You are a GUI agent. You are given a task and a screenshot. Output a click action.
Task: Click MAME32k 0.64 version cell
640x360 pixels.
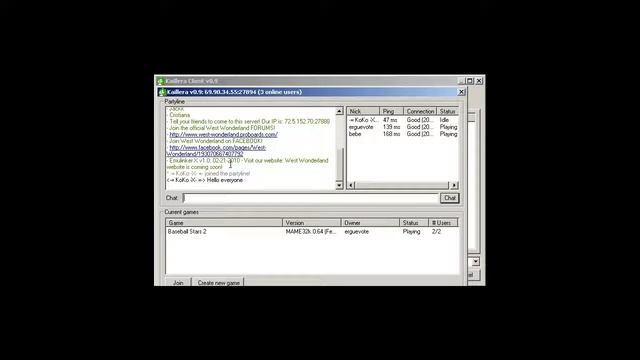pyautogui.click(x=311, y=231)
